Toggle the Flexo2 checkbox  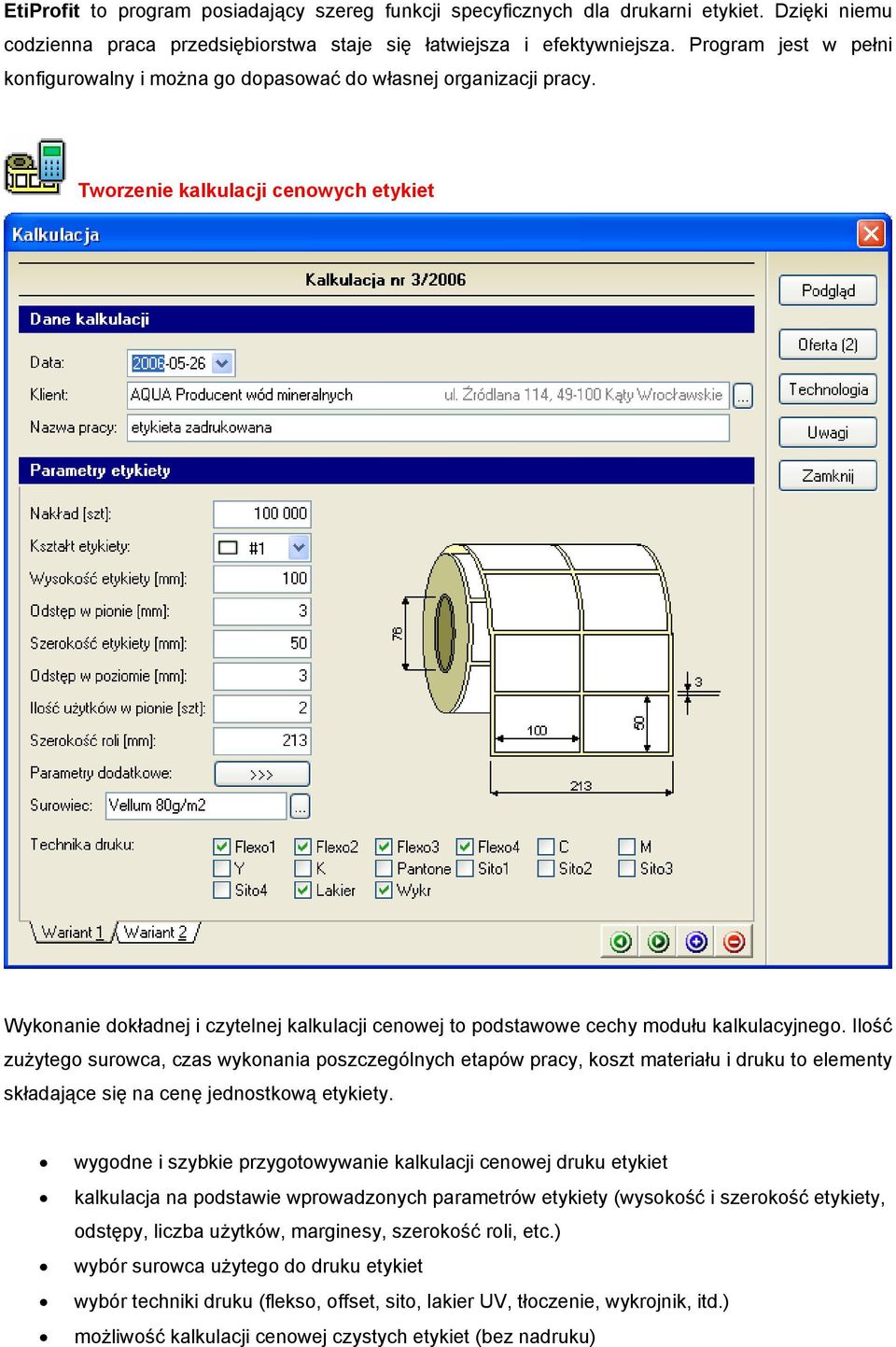303,847
